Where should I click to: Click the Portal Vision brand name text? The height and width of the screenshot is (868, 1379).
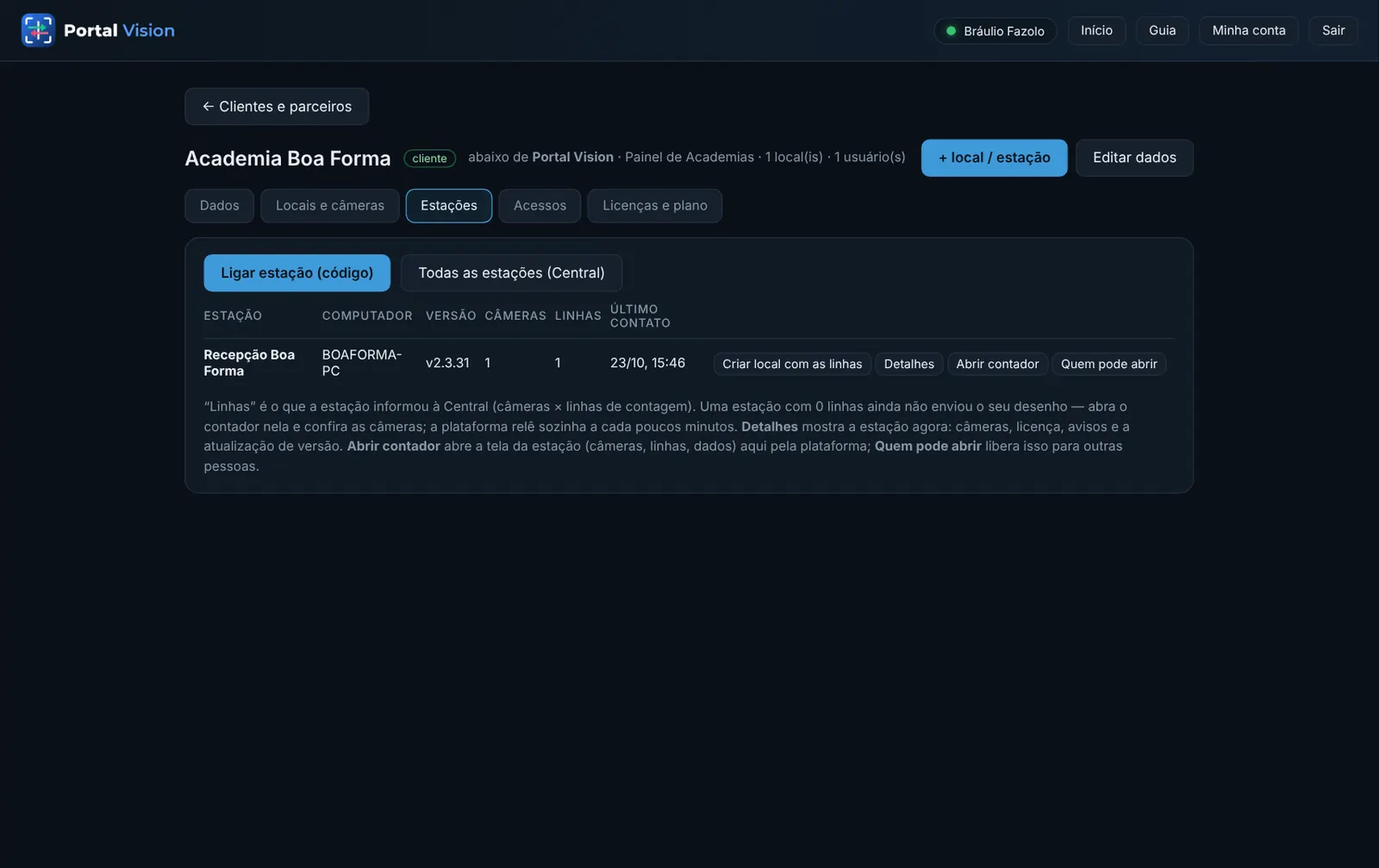119,31
